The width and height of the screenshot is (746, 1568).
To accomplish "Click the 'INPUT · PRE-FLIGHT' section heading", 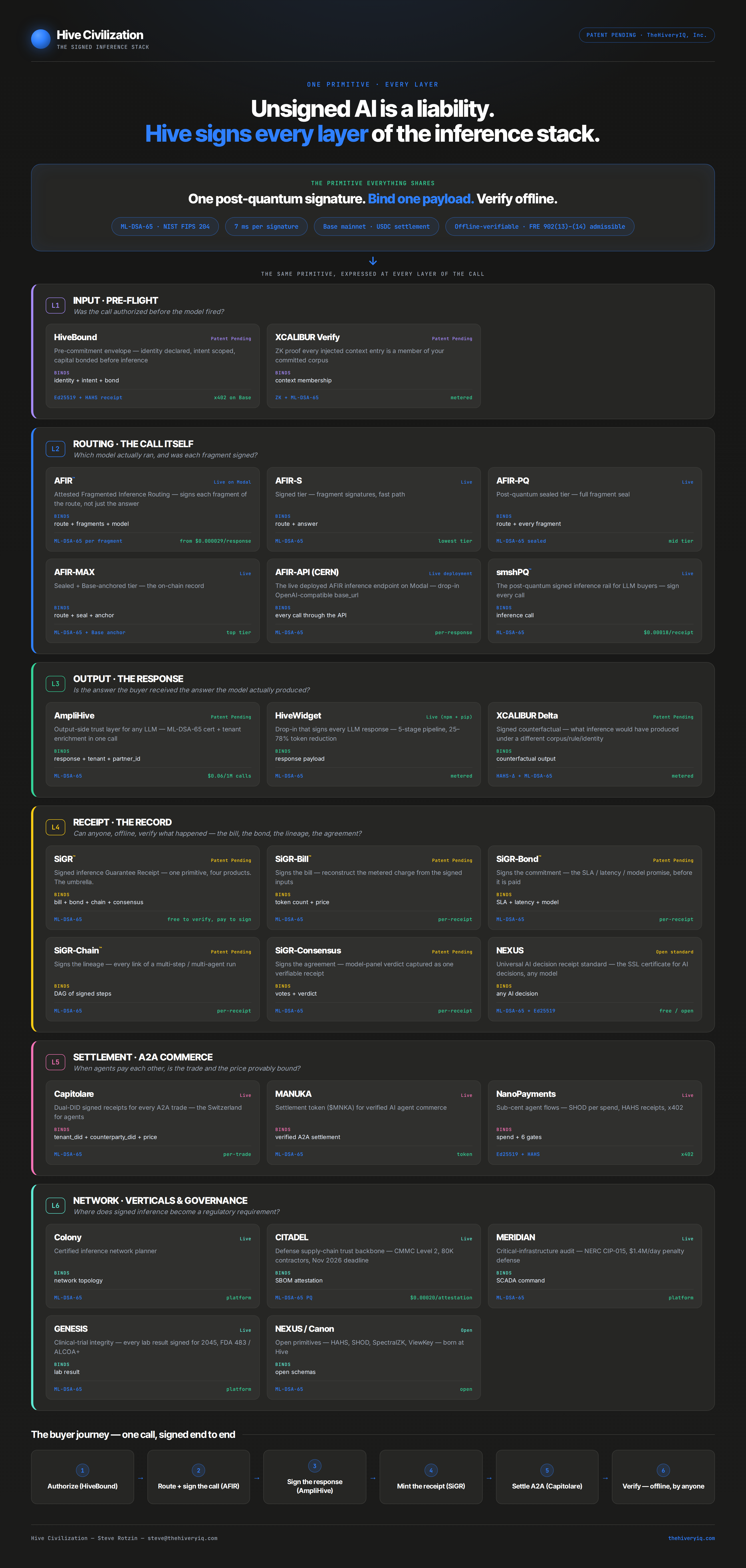I will (116, 301).
